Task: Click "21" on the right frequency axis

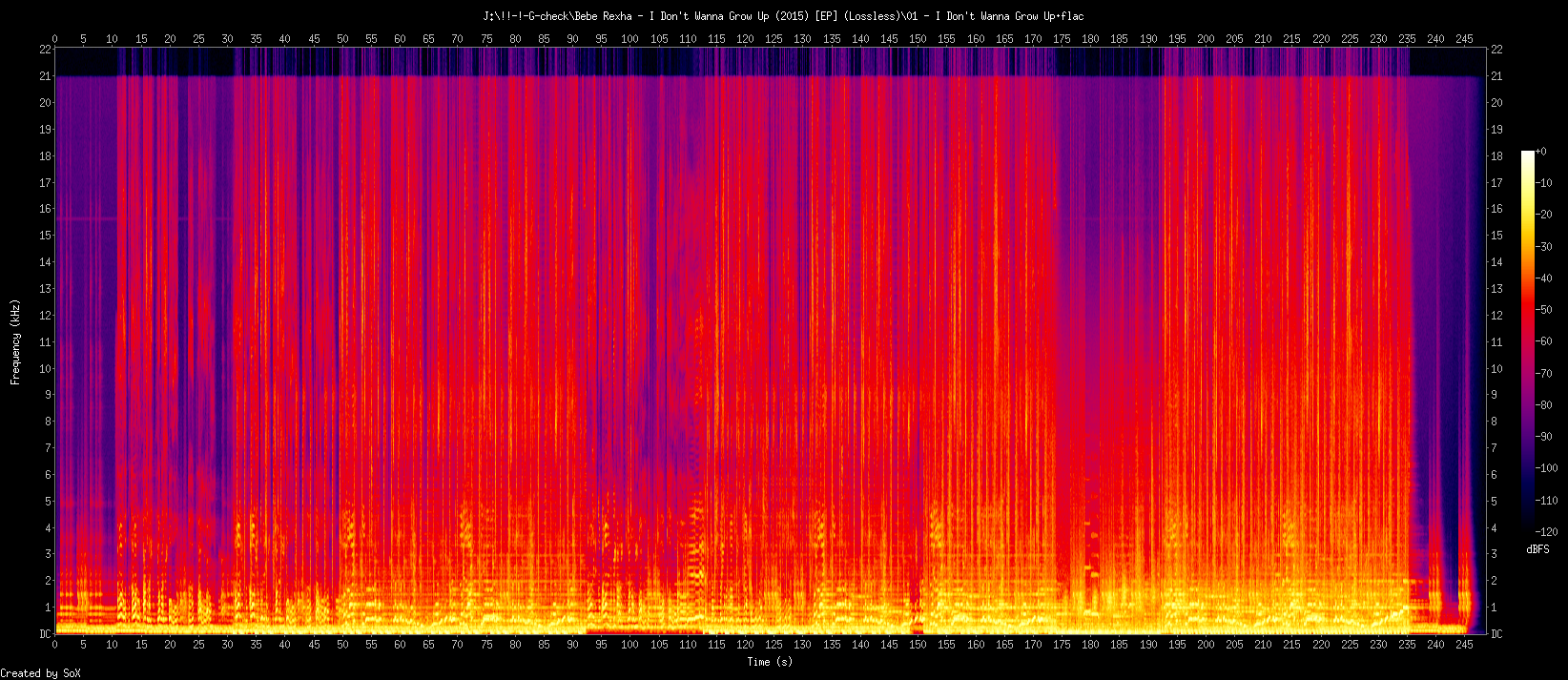Action: tap(1496, 76)
